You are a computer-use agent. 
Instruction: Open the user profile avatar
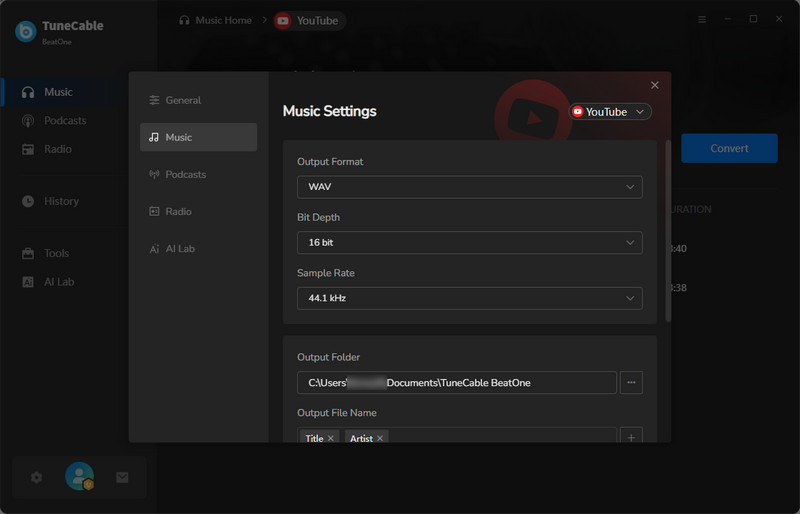click(80, 476)
